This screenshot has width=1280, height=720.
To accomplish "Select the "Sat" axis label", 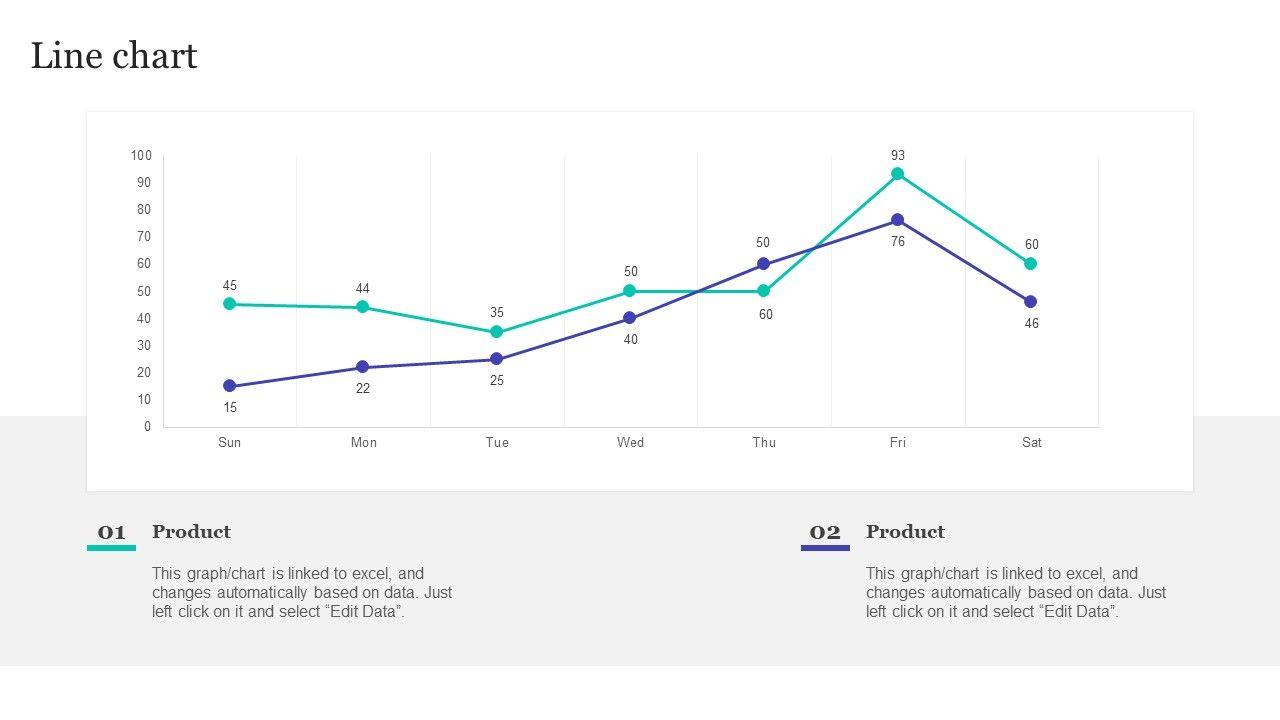I will [1031, 442].
